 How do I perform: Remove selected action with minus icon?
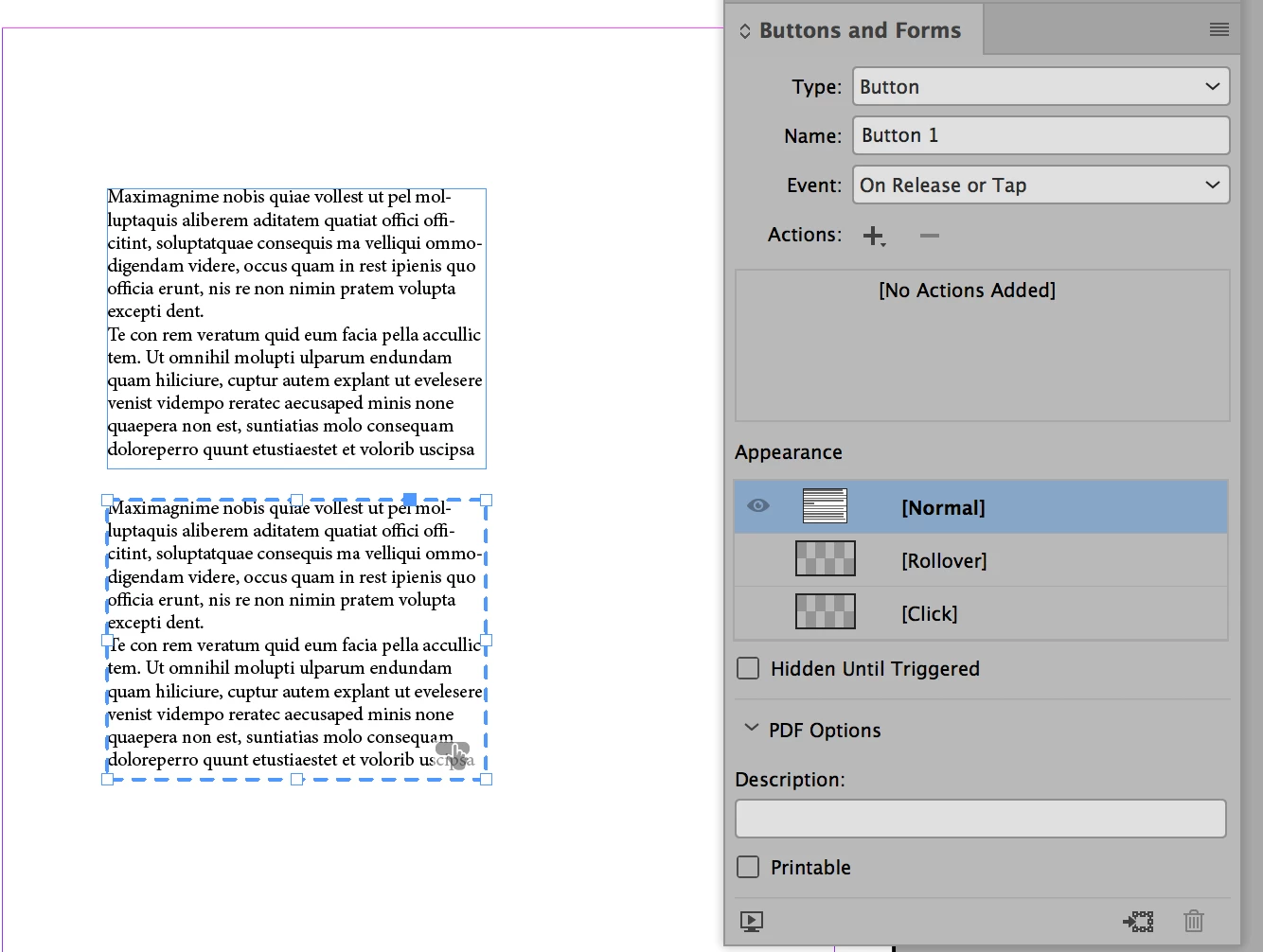coord(930,236)
